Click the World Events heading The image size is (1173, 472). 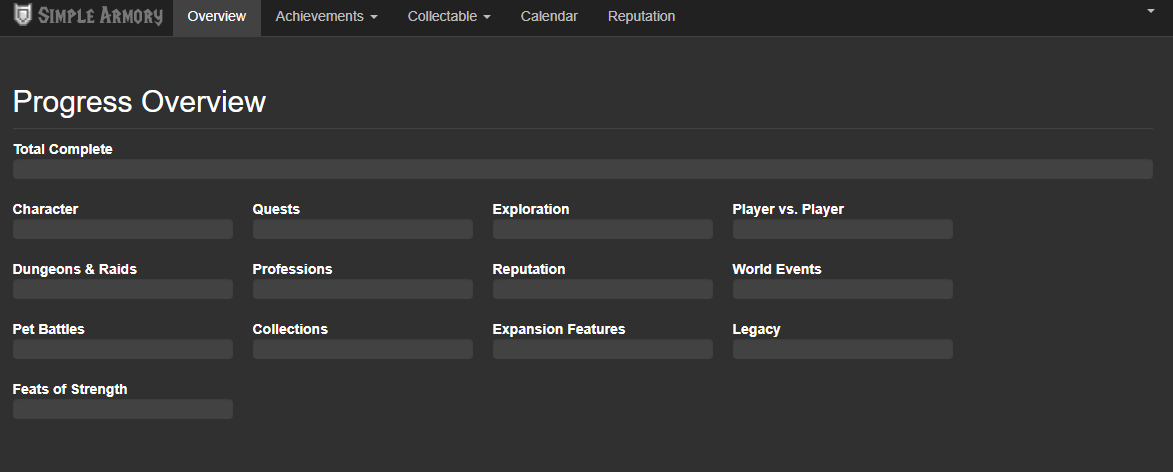777,269
